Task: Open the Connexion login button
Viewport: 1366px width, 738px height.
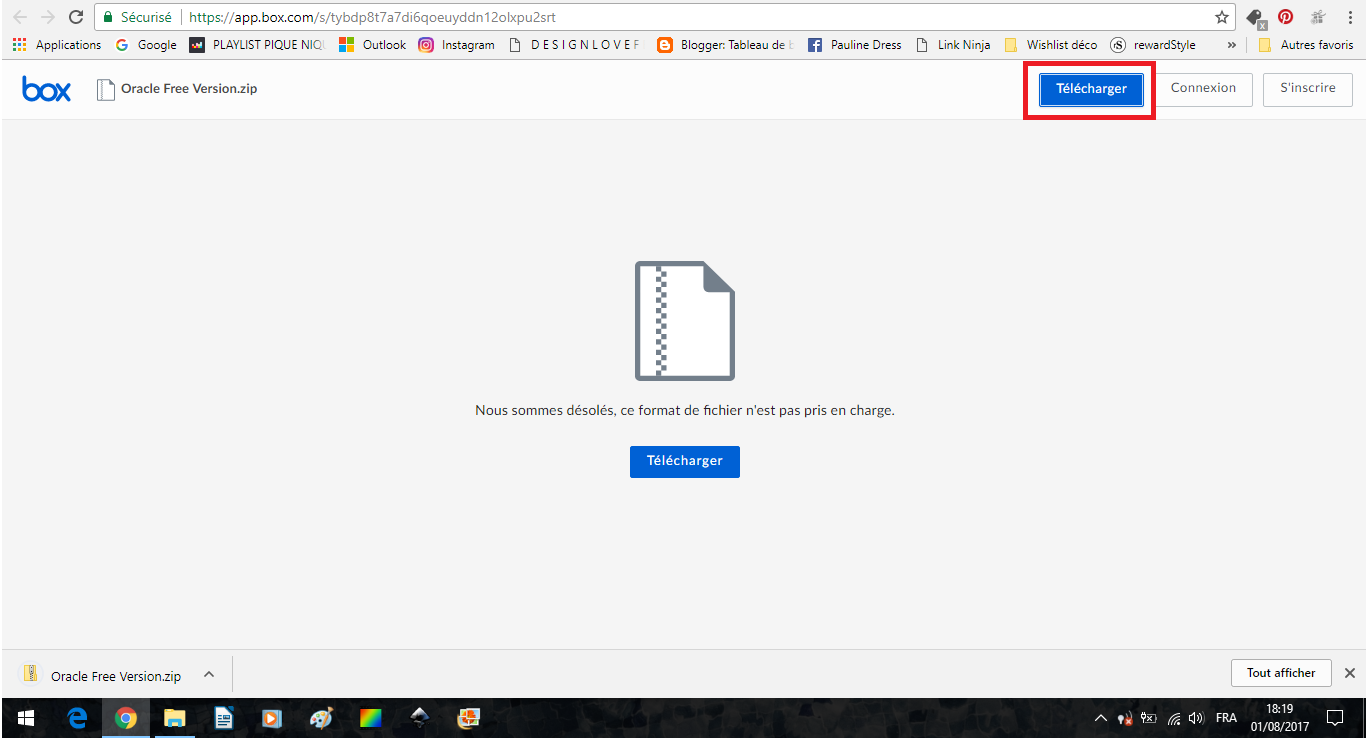Action: click(1203, 88)
